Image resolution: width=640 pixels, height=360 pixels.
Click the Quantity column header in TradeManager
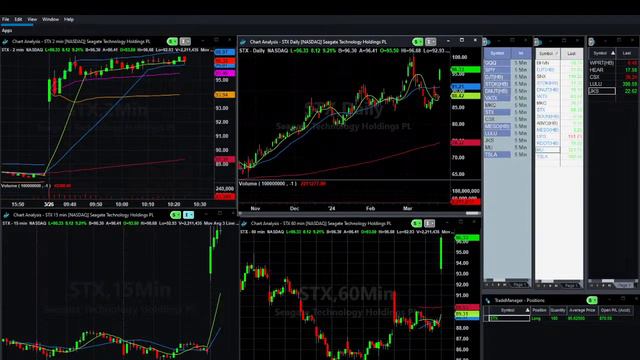pyautogui.click(x=558, y=311)
